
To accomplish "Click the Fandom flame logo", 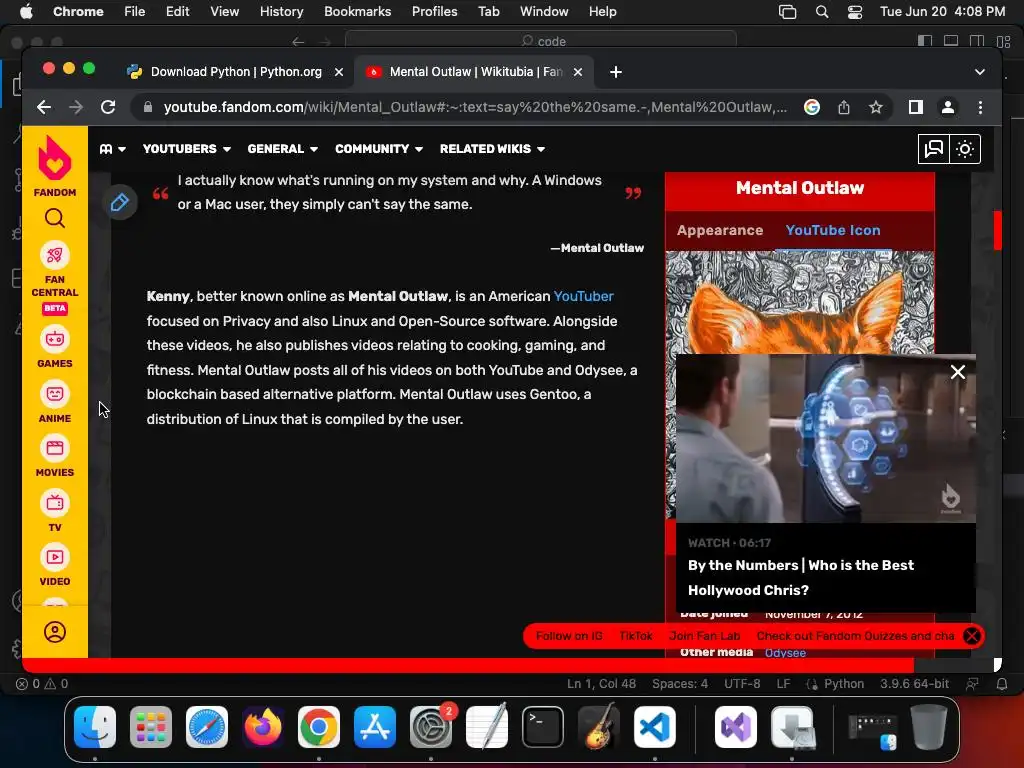I will tap(55, 159).
